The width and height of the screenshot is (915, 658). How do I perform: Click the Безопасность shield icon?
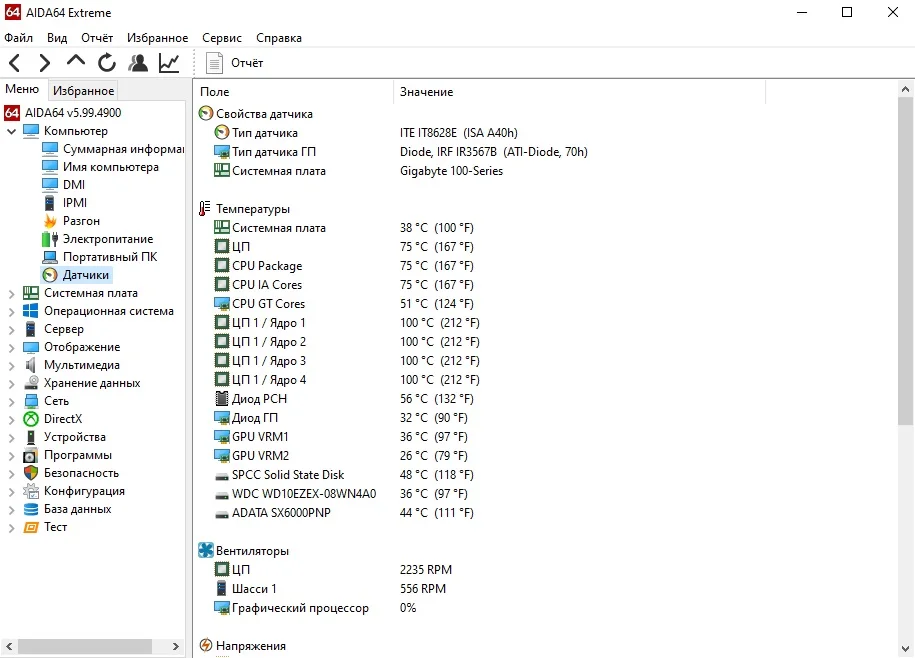click(31, 473)
